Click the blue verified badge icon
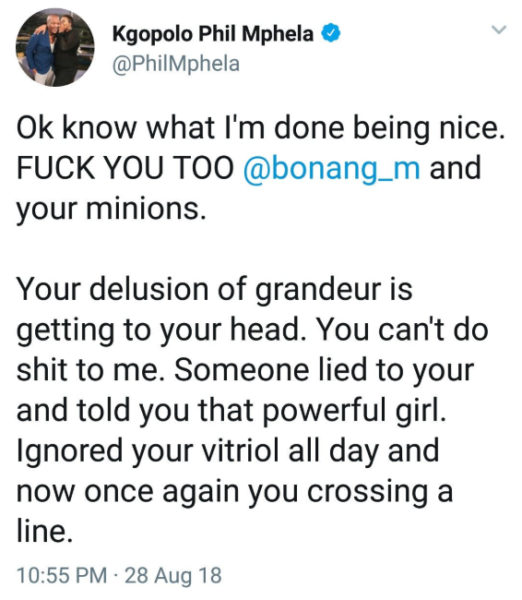 tap(330, 34)
